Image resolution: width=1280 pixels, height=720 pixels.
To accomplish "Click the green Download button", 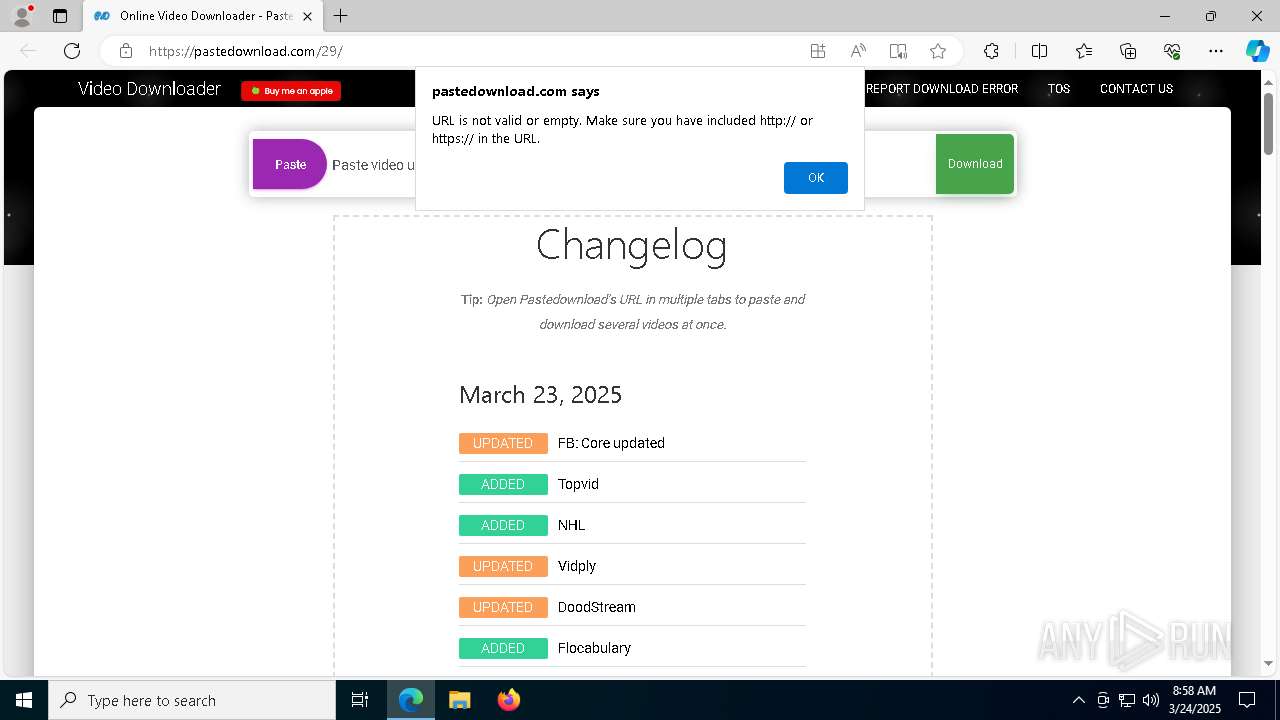I will (x=975, y=164).
